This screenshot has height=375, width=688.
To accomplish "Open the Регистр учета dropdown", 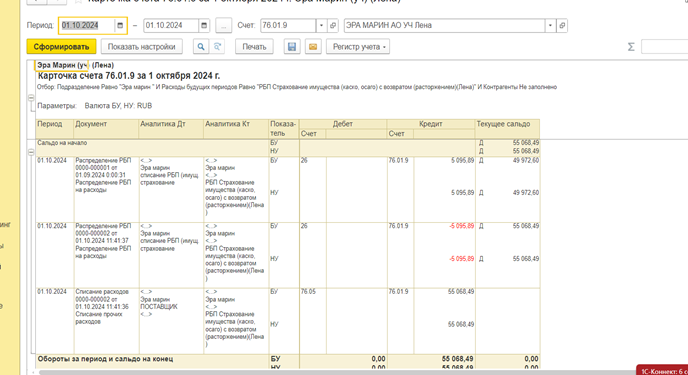I will coord(358,46).
